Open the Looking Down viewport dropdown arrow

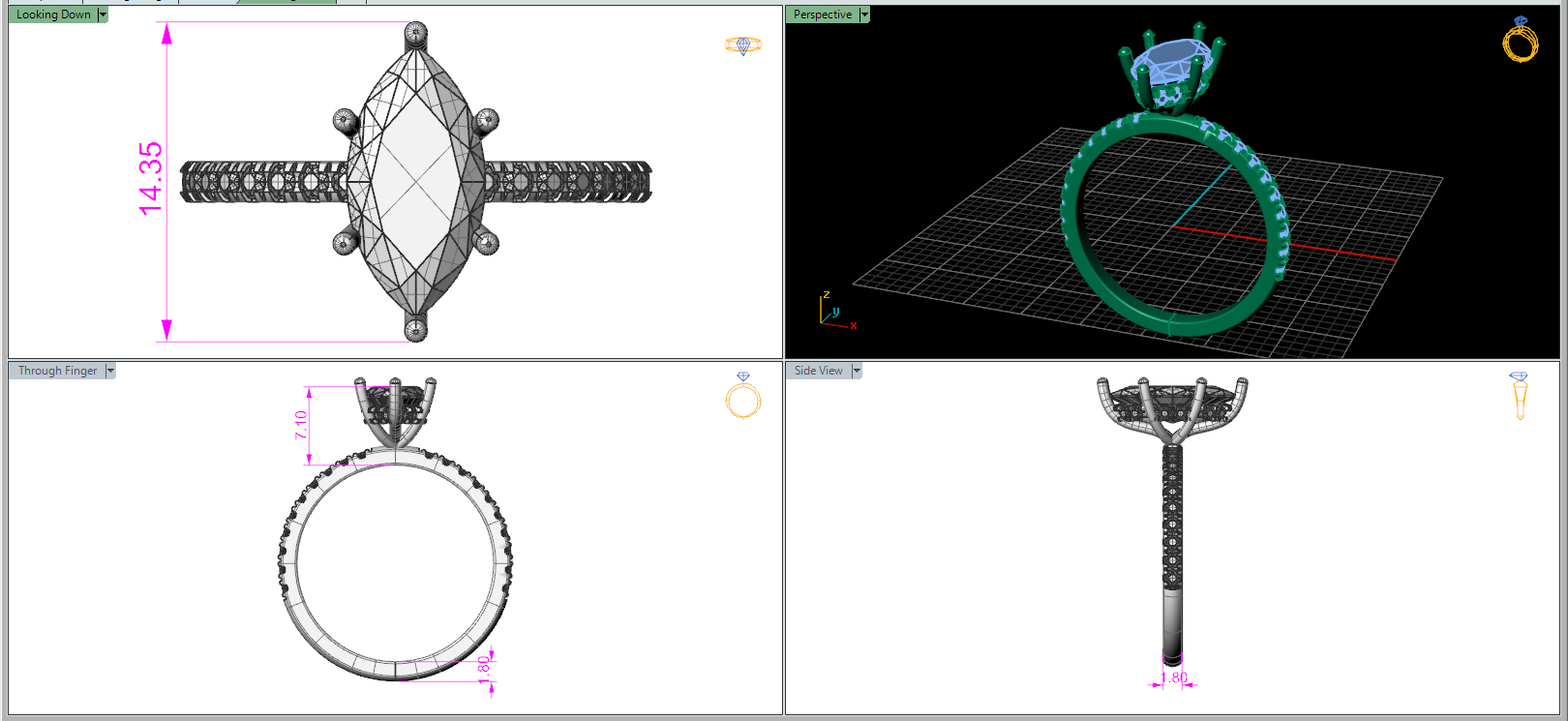(x=103, y=15)
